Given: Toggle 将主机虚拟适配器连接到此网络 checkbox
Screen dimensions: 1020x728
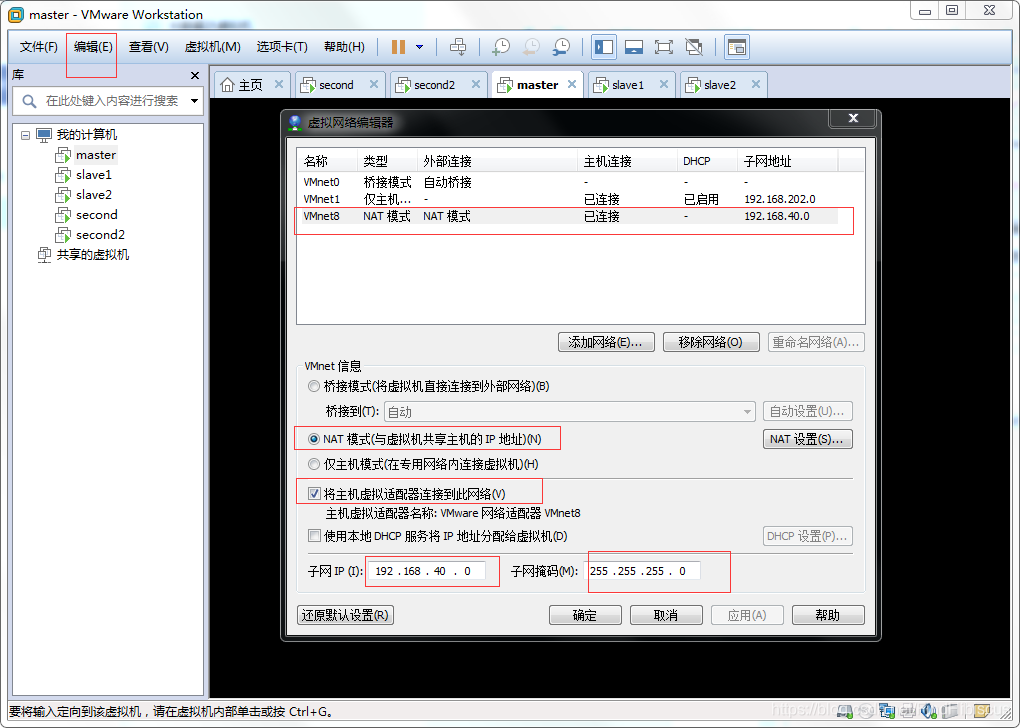Looking at the screenshot, I should pos(314,494).
